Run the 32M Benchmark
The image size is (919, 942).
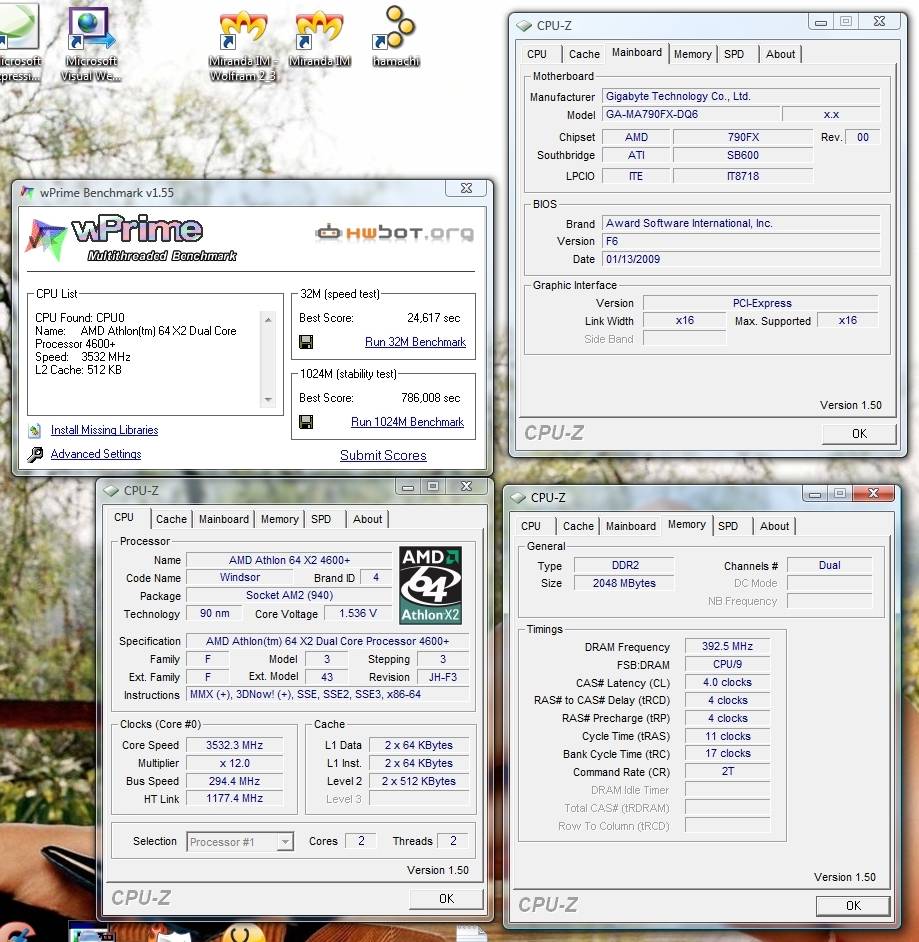pos(415,342)
